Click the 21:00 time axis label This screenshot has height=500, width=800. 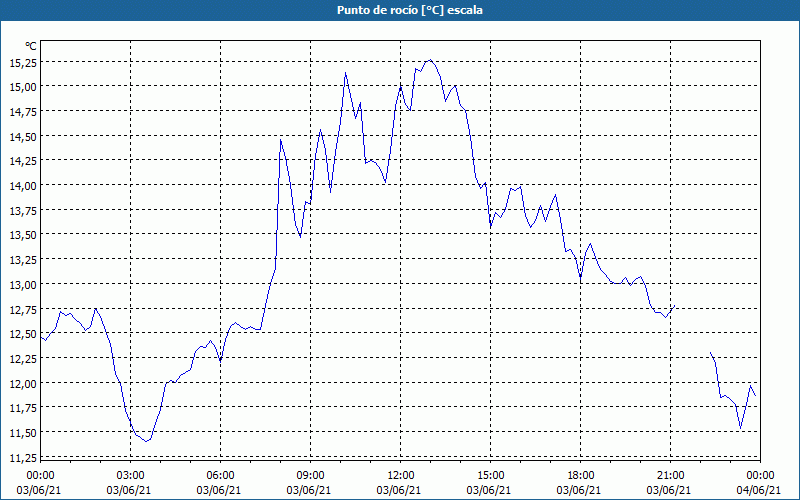point(670,476)
